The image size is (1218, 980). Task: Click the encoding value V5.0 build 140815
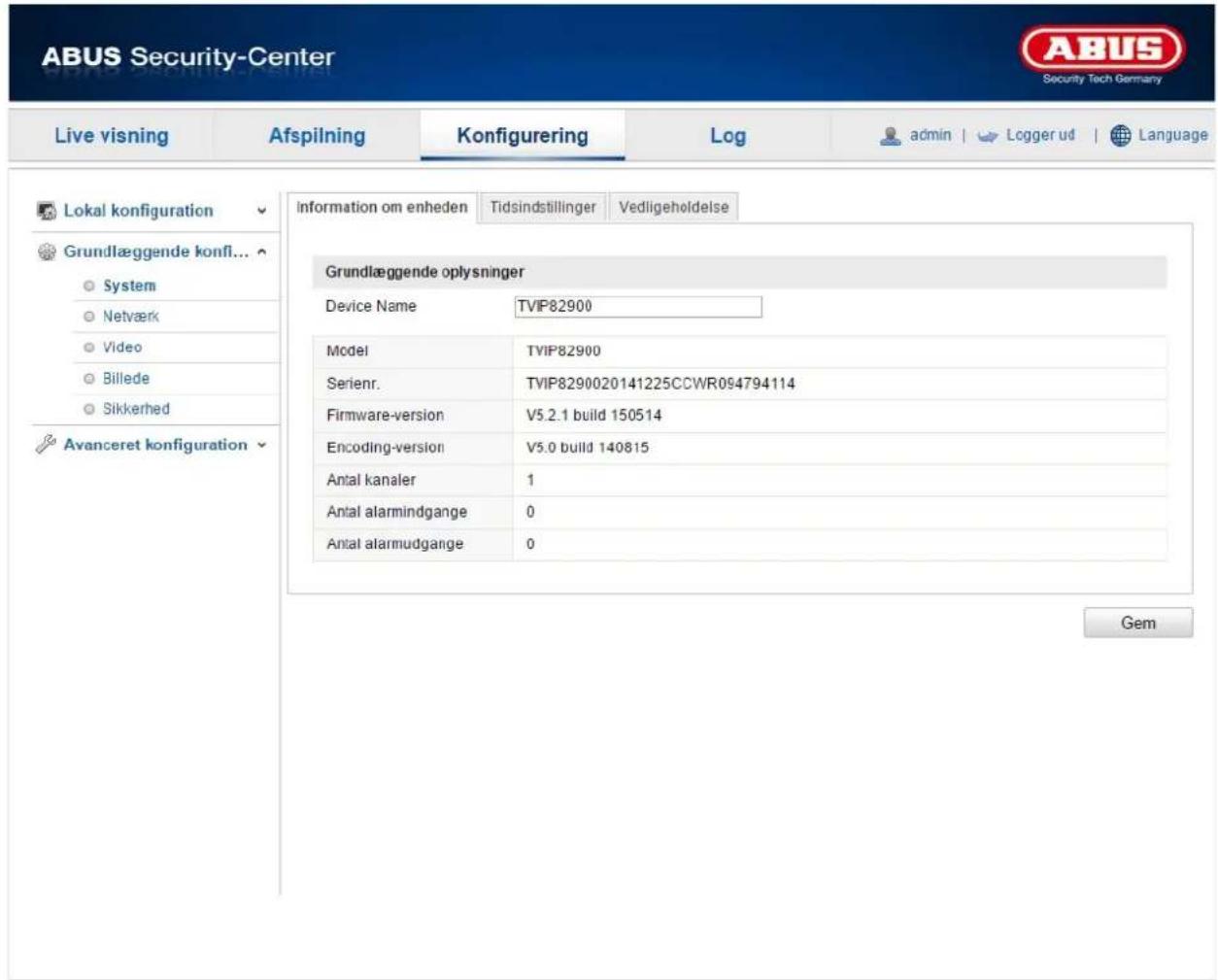[588, 448]
